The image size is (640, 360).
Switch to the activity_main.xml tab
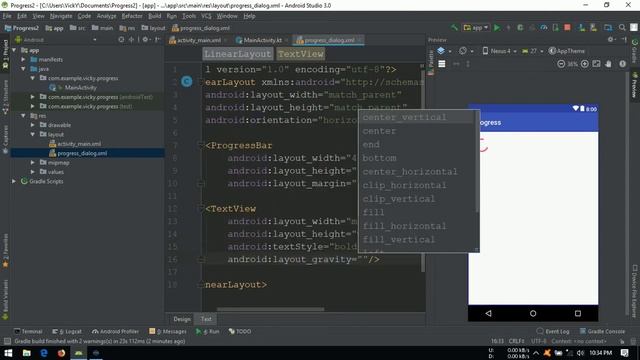coord(198,40)
